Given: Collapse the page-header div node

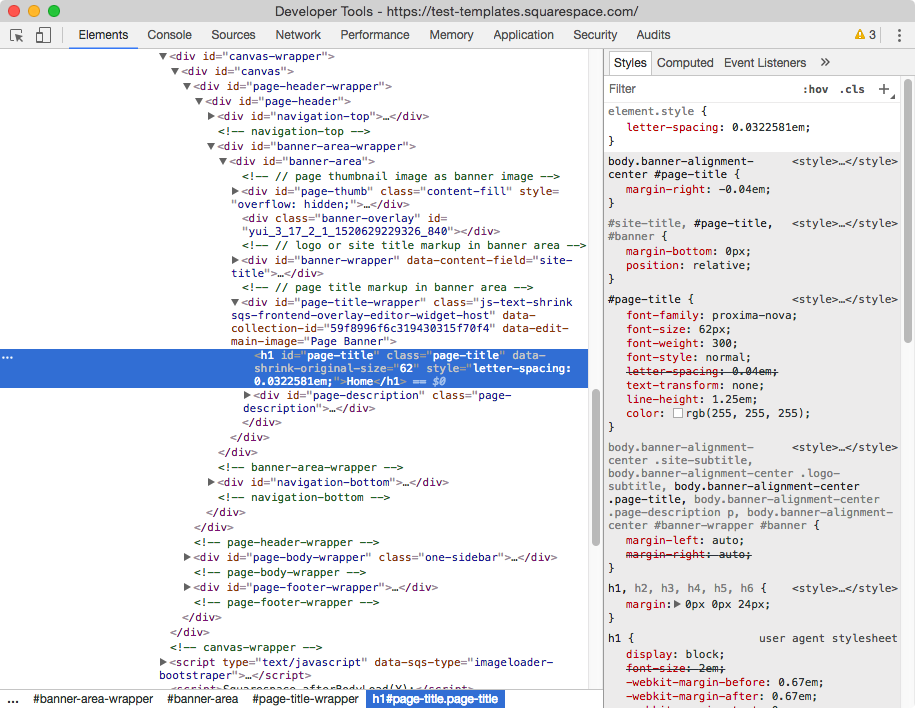Looking at the screenshot, I should point(198,102).
